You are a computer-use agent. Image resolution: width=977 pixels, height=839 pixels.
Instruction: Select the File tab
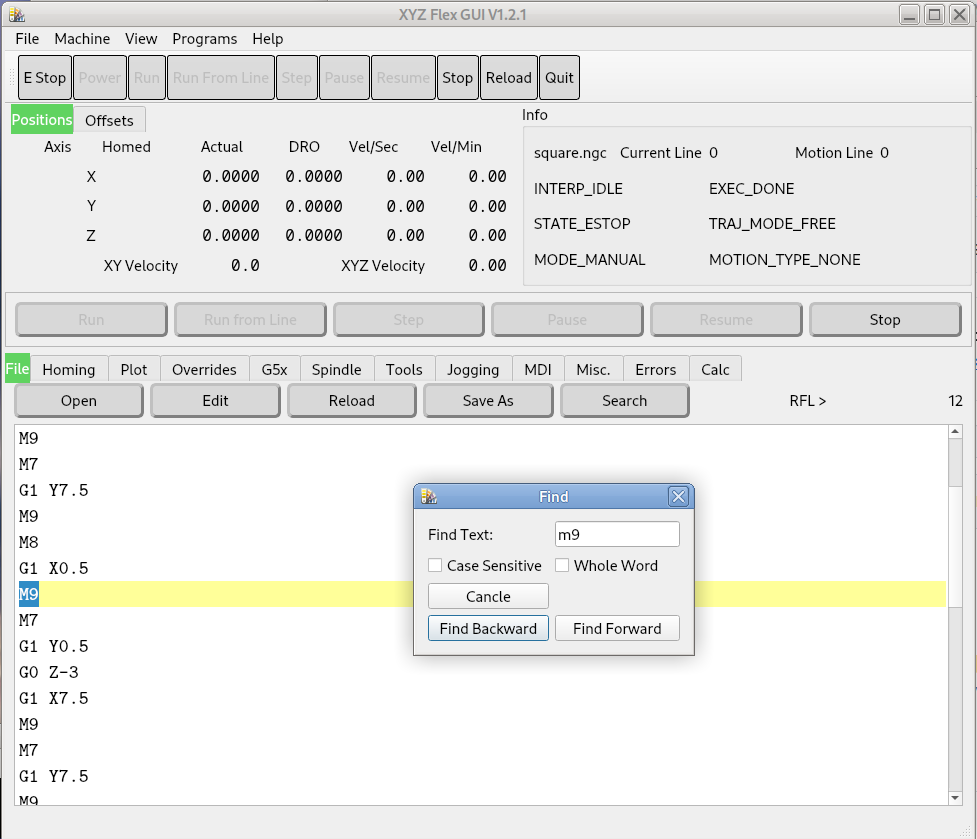(x=17, y=369)
